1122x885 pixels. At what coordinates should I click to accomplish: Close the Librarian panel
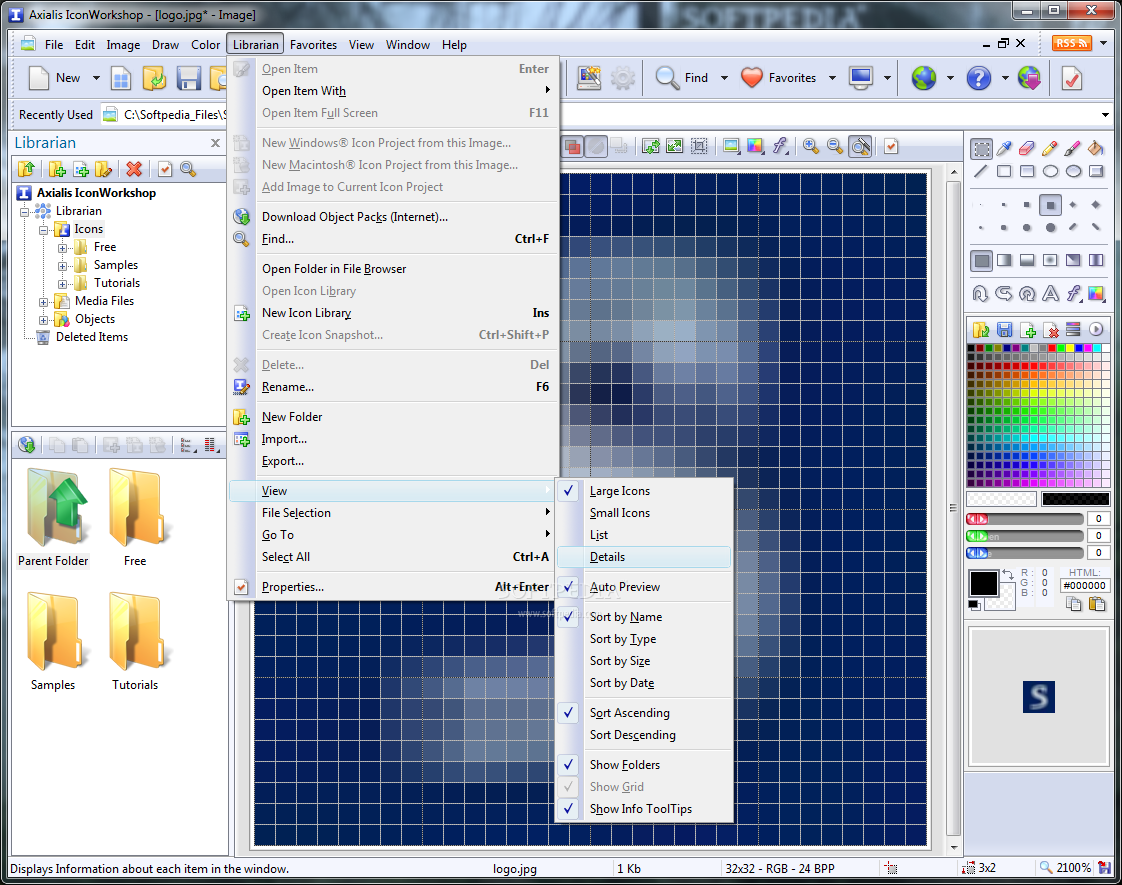pyautogui.click(x=215, y=143)
